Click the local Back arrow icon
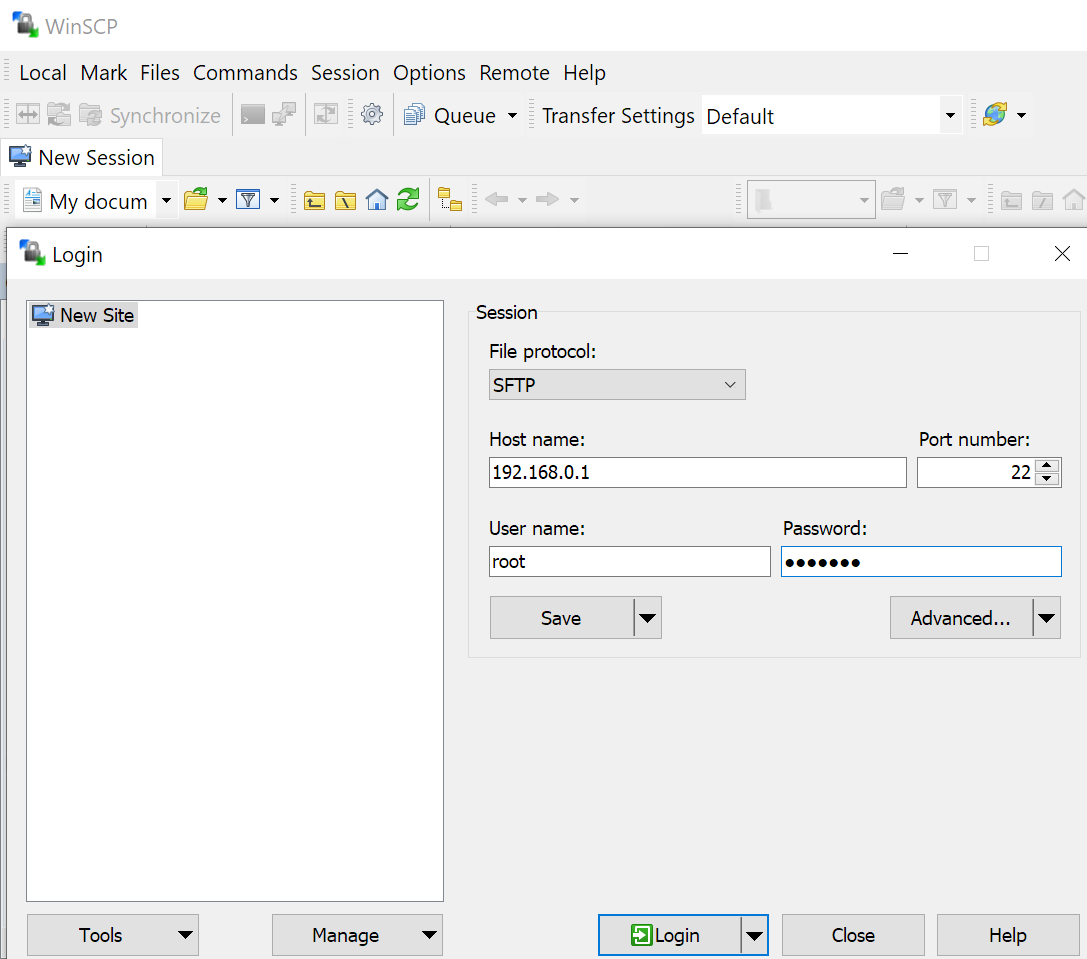Screen dimensions: 1087x959 497,200
